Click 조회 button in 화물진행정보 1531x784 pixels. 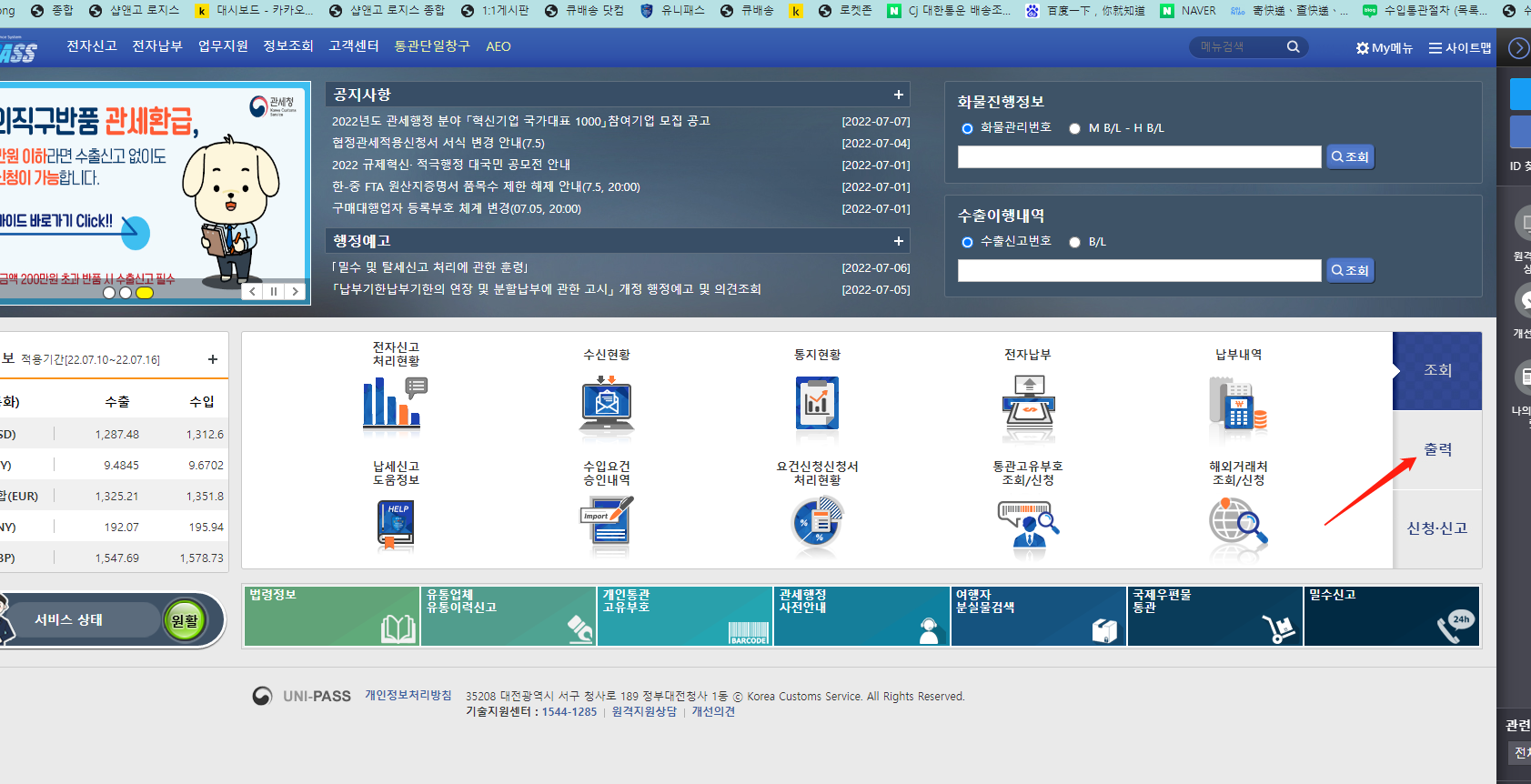[x=1350, y=156]
